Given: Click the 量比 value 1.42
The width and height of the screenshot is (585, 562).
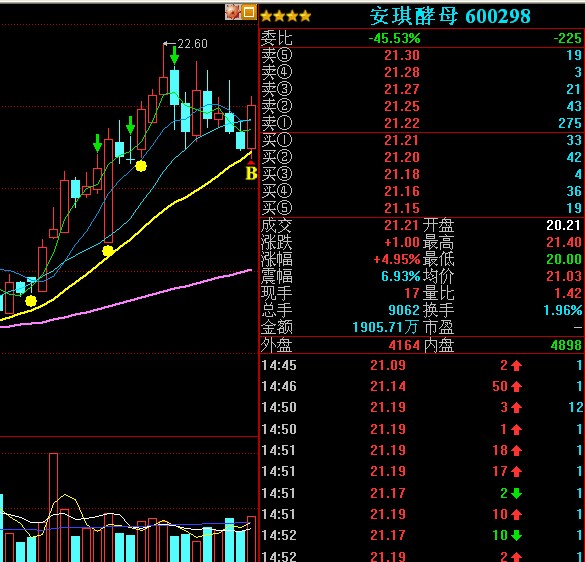Looking at the screenshot, I should pos(567,294).
